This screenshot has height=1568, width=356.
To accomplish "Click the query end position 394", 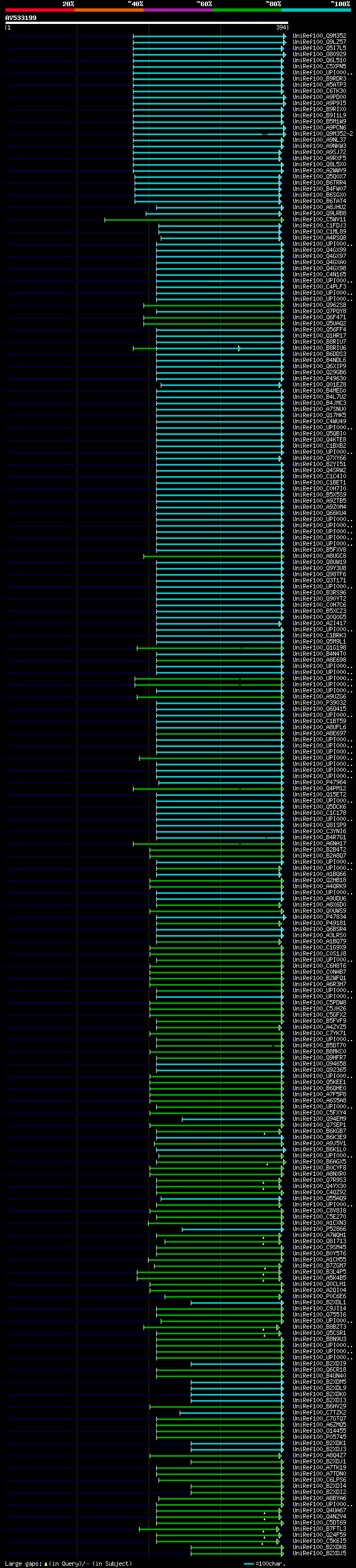I will (281, 27).
